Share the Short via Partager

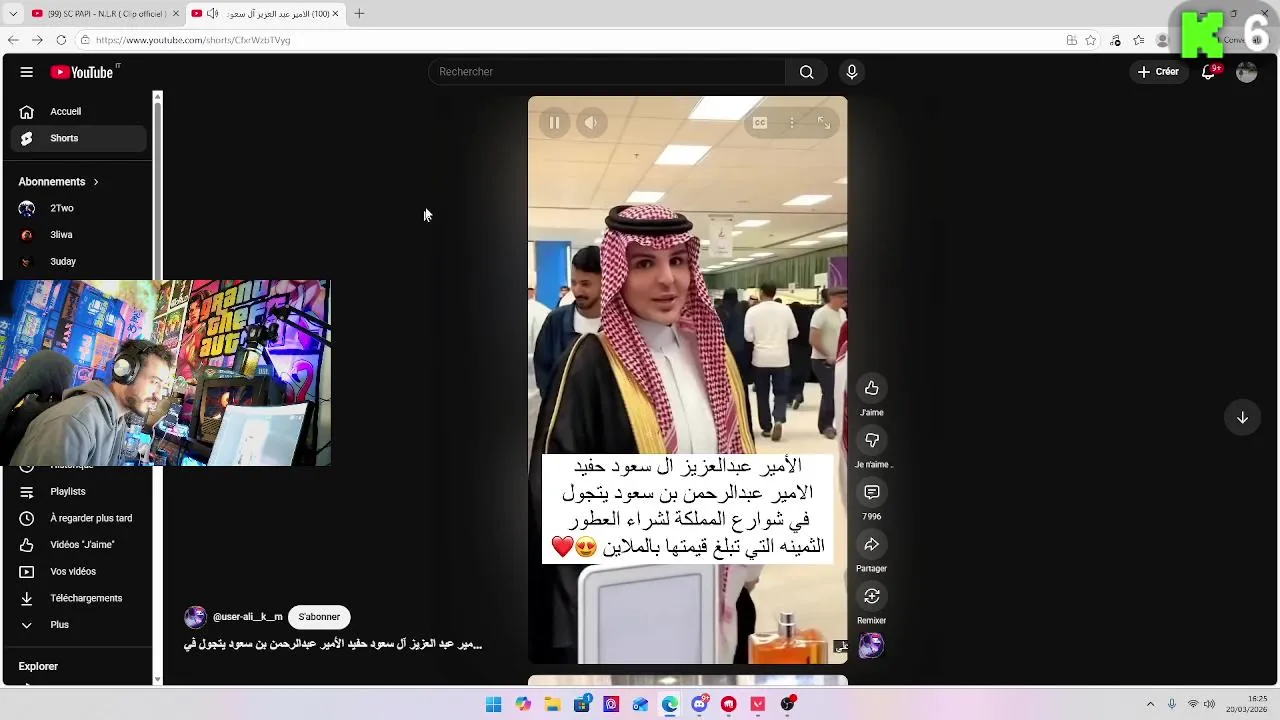(872, 544)
